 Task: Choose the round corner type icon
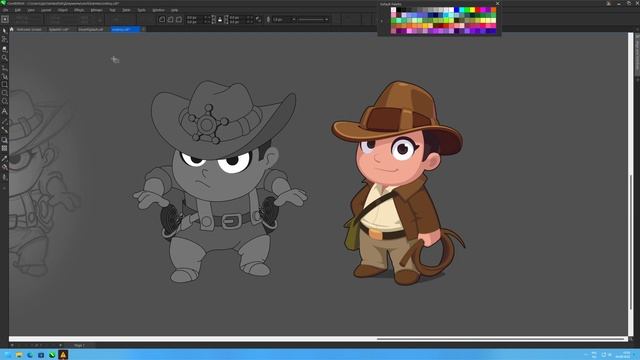click(162, 19)
